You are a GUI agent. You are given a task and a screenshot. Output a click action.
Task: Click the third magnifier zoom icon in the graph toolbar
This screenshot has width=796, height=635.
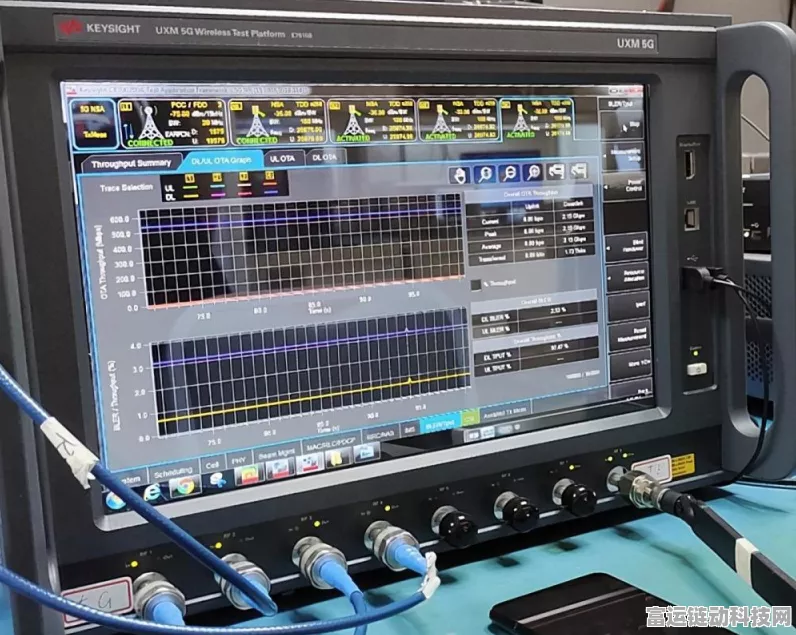(x=533, y=173)
